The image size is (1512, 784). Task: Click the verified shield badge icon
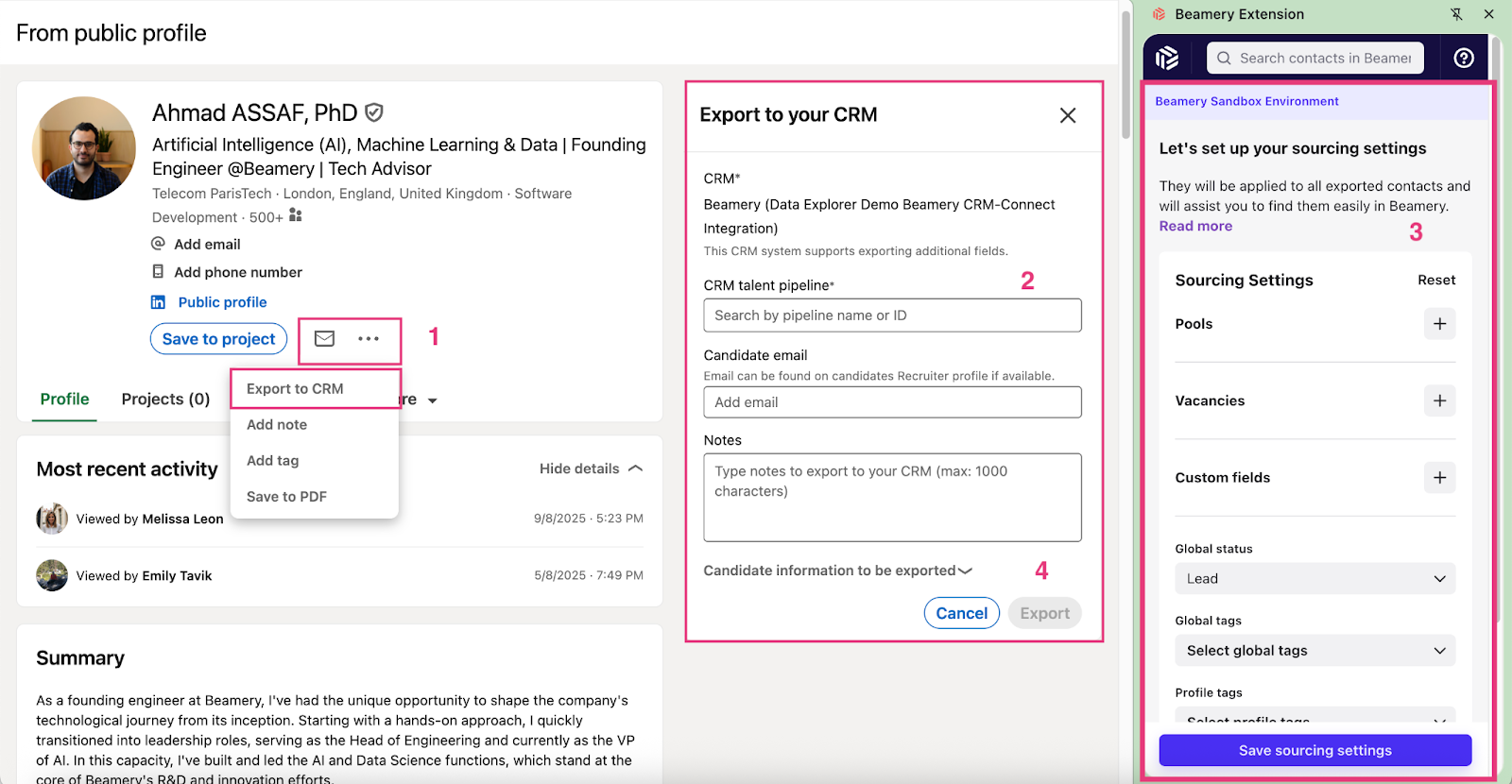click(374, 113)
